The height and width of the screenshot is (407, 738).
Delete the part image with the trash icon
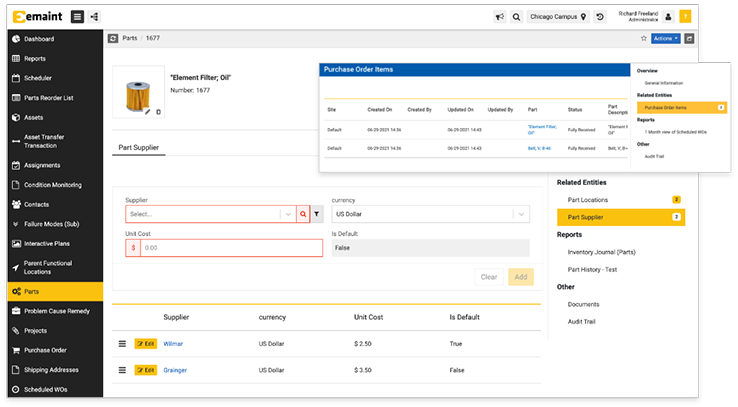pyautogui.click(x=157, y=112)
